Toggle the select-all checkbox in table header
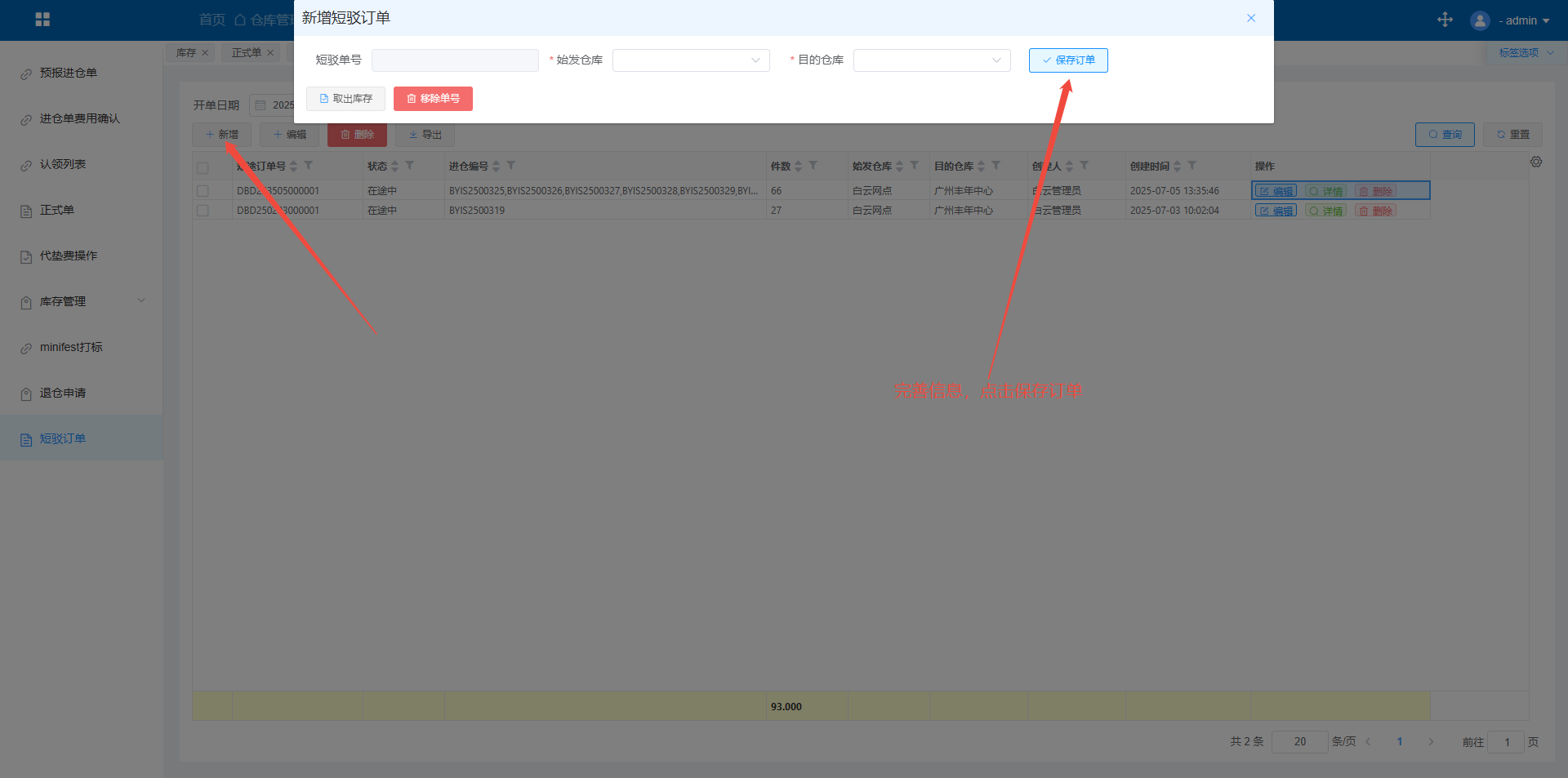 click(x=203, y=167)
